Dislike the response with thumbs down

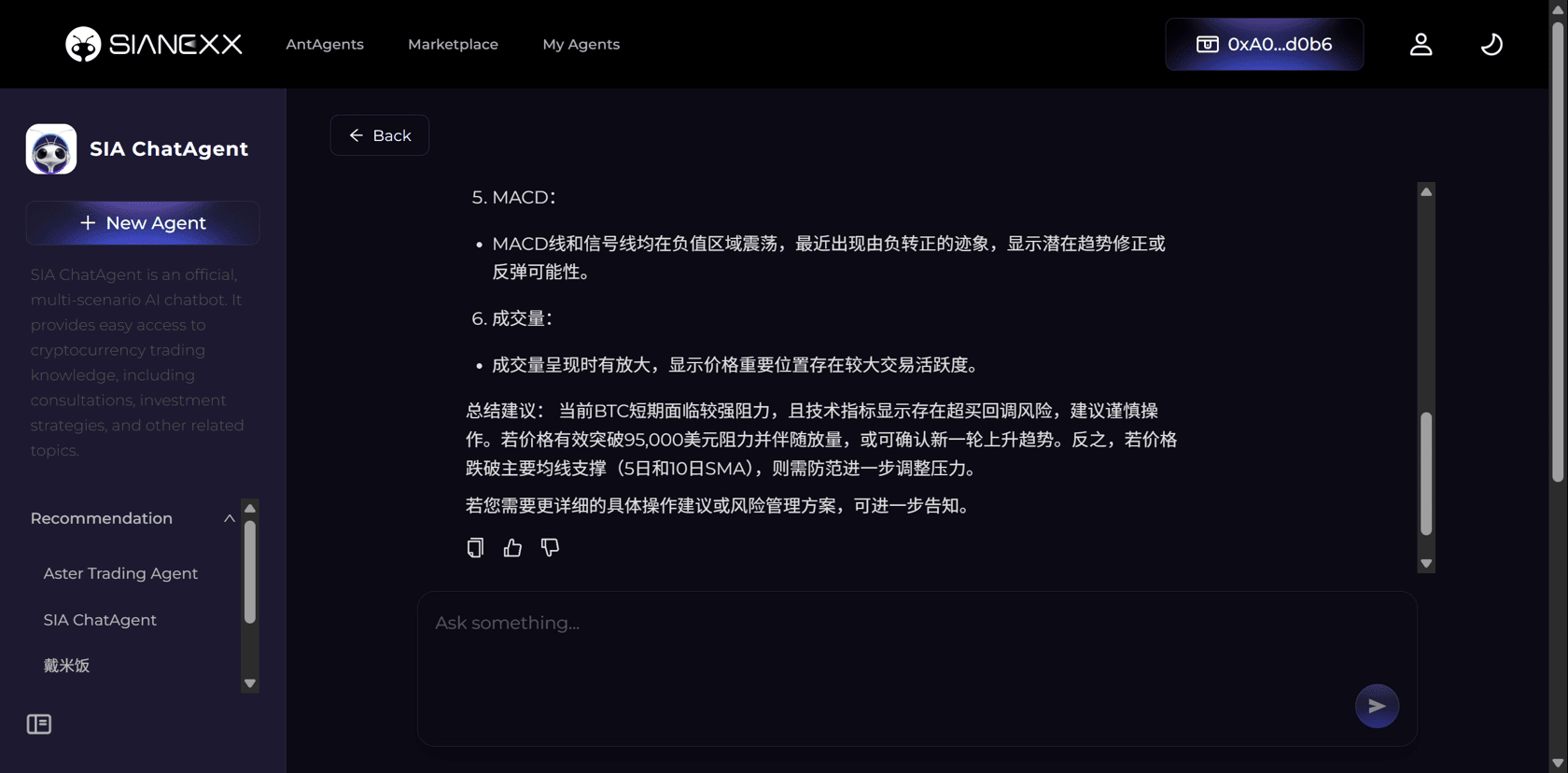pos(550,548)
